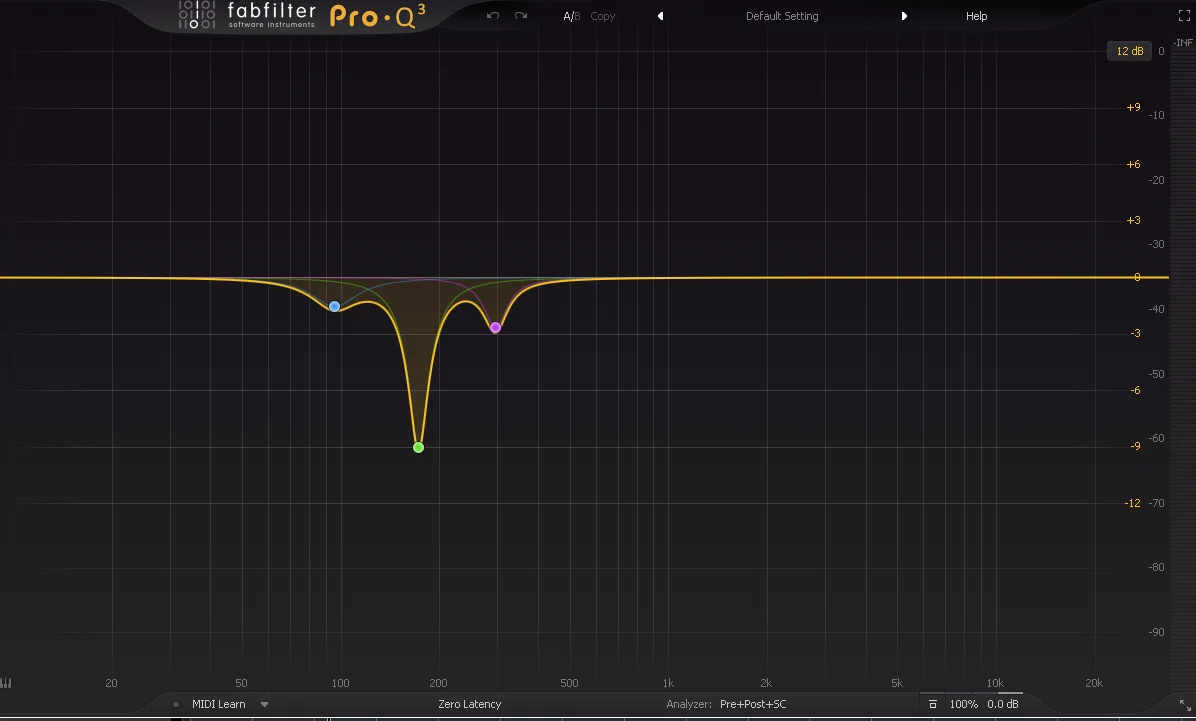
Task: Click the Copy button
Action: click(x=603, y=16)
